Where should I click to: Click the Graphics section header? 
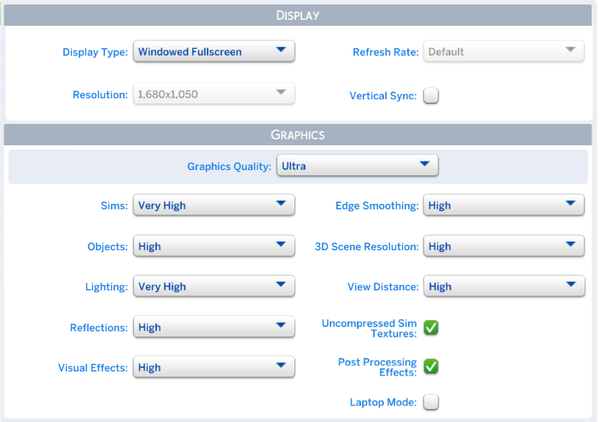pyautogui.click(x=298, y=134)
